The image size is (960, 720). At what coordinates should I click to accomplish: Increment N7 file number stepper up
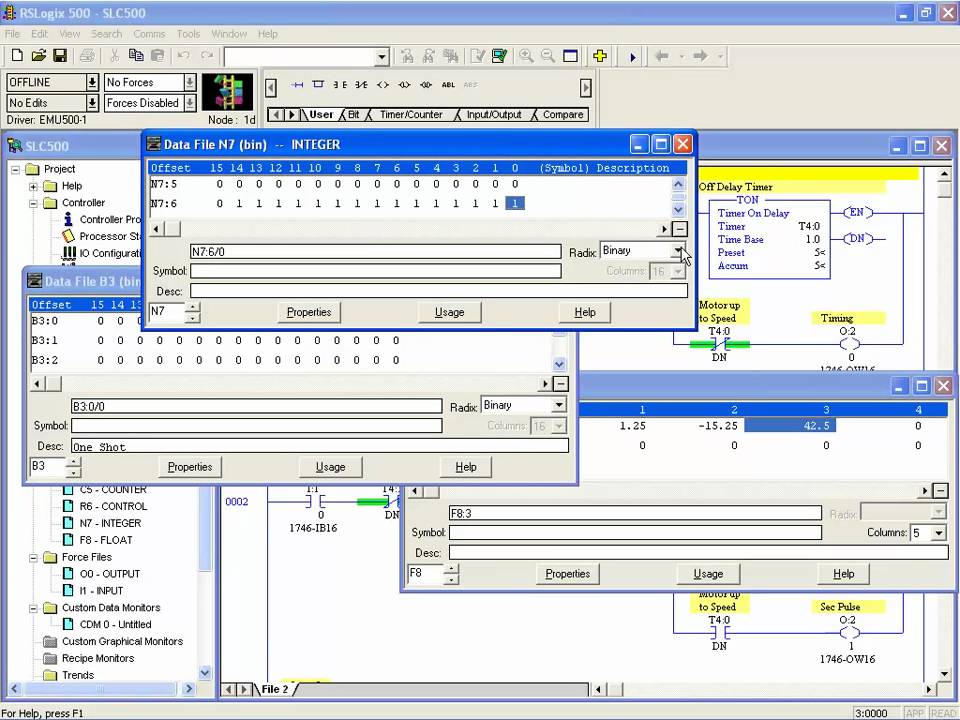pos(193,307)
